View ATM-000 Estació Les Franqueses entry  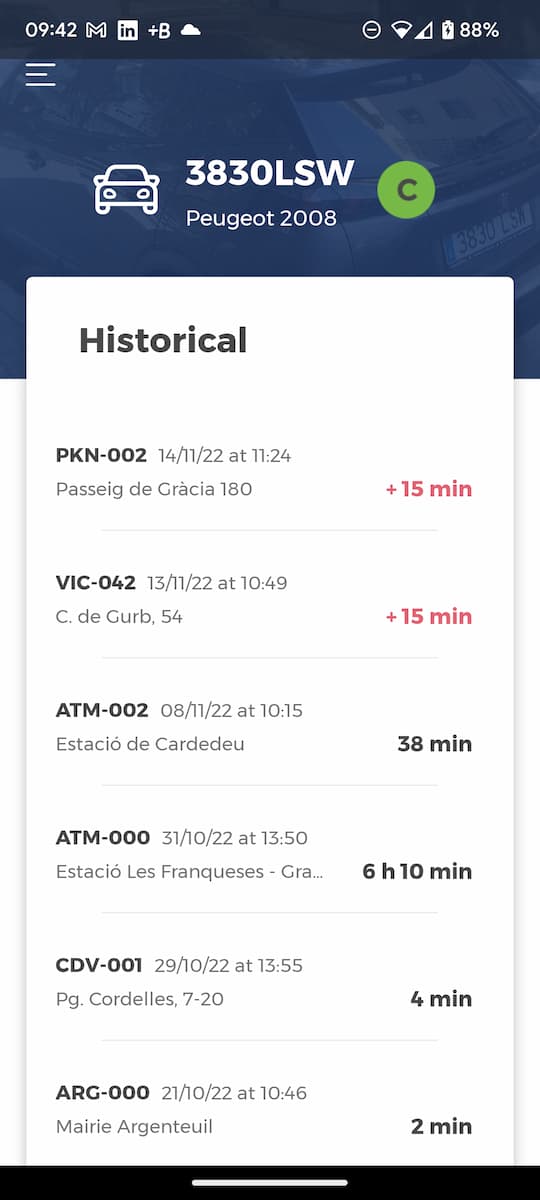270,855
